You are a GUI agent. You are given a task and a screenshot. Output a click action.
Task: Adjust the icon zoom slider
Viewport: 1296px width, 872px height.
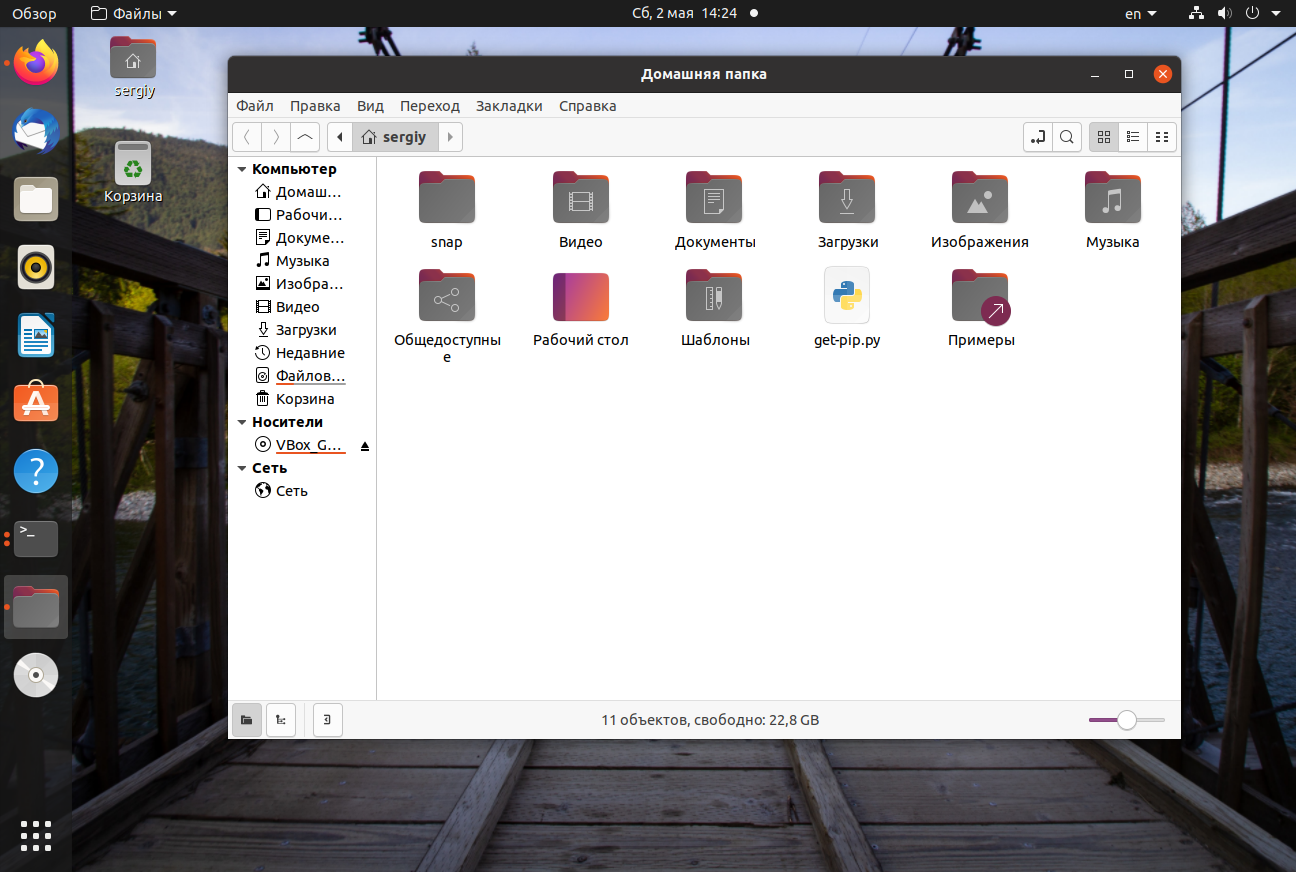coord(1127,720)
